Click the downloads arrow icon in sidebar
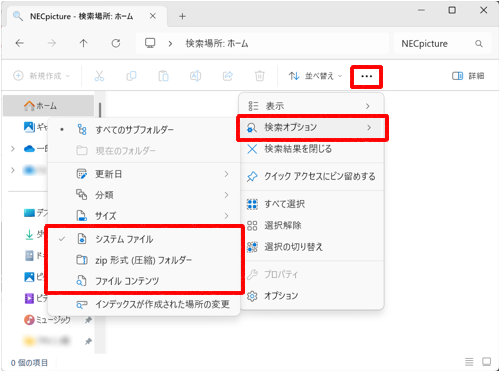The width and height of the screenshot is (500, 372). coord(29,234)
